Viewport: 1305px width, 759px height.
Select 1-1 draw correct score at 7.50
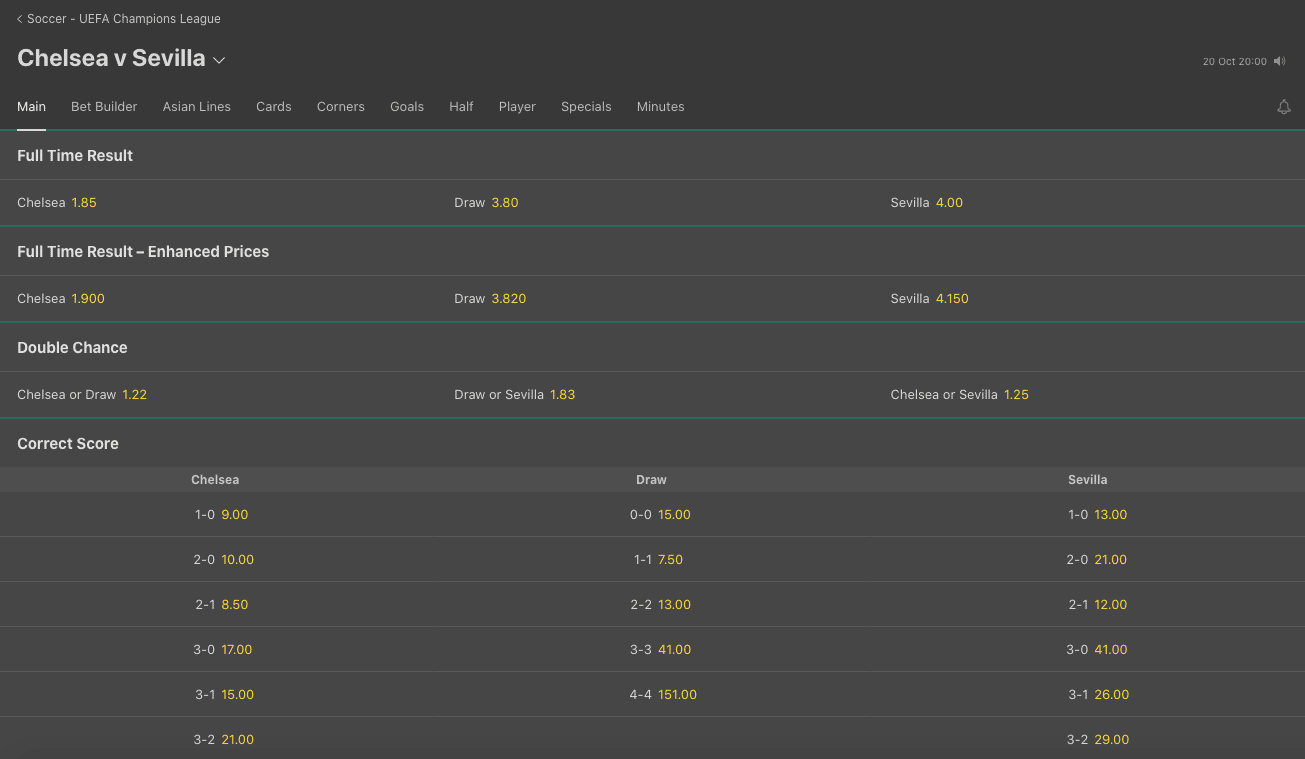click(x=670, y=560)
